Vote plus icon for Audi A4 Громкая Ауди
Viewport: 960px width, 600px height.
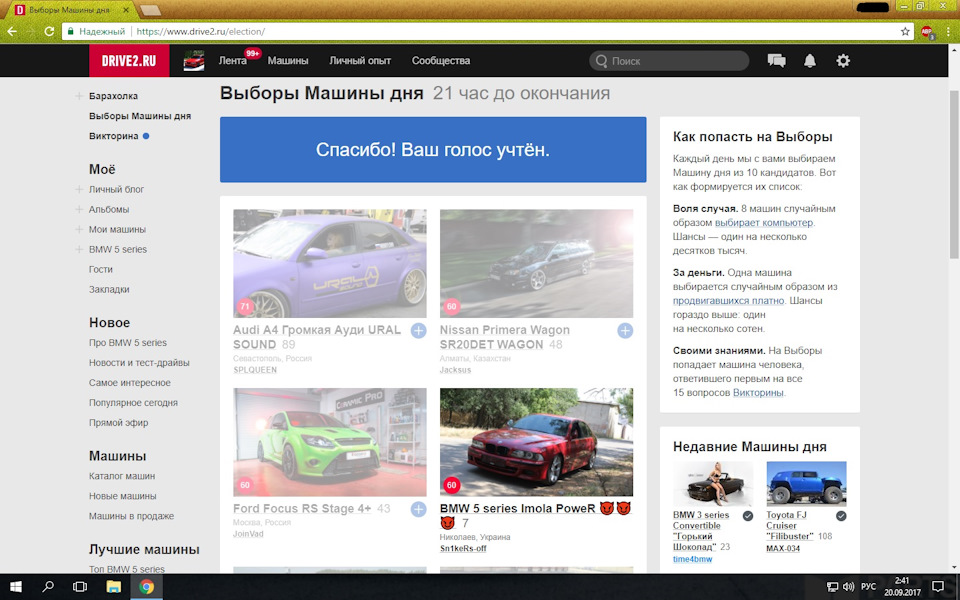[418, 331]
